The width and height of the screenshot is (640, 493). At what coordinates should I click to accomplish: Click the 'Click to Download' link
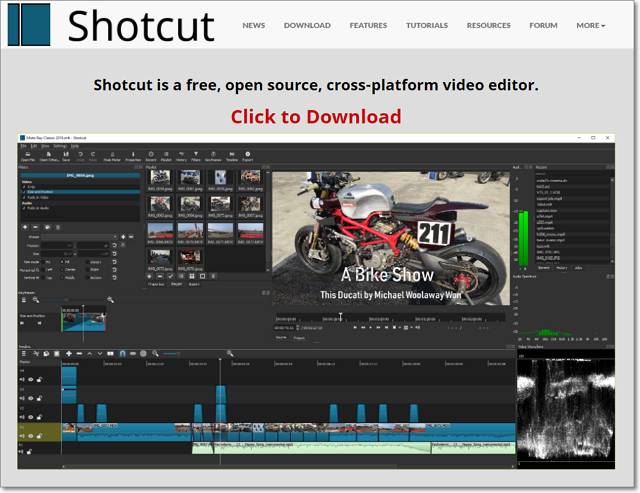(x=316, y=116)
